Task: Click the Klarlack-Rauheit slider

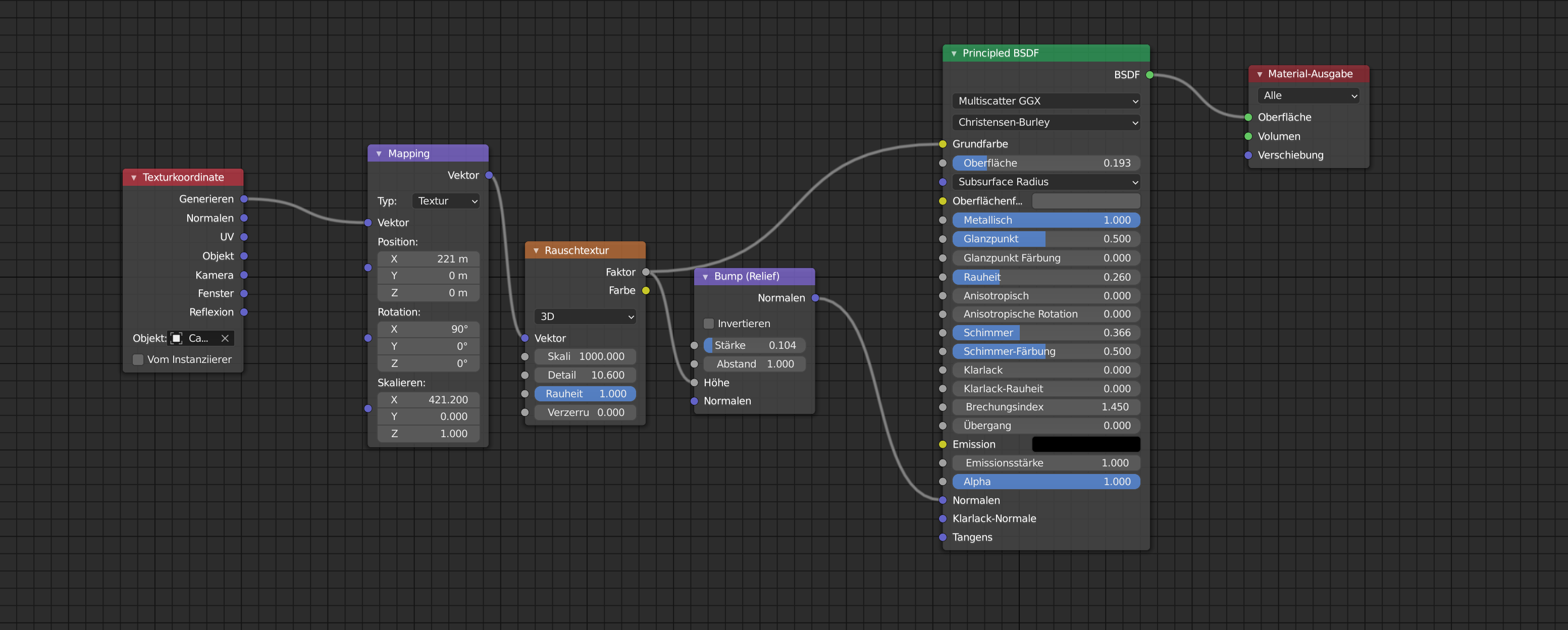Action: 1046,389
